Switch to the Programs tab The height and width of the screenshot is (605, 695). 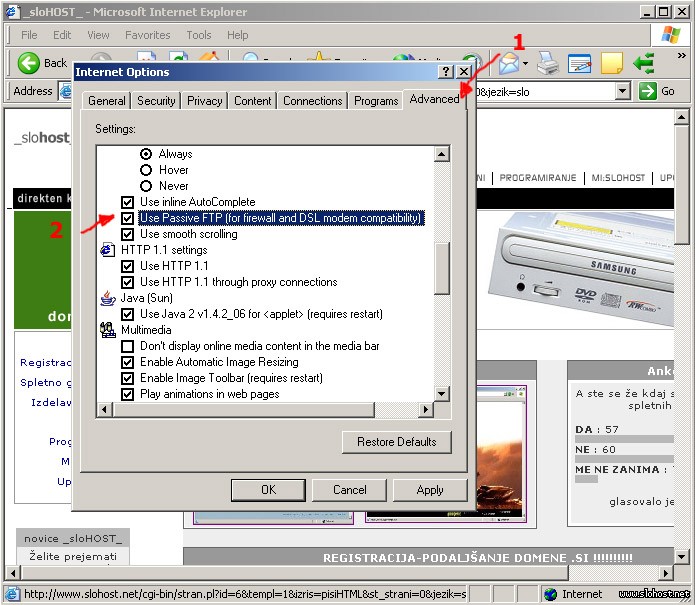point(376,101)
